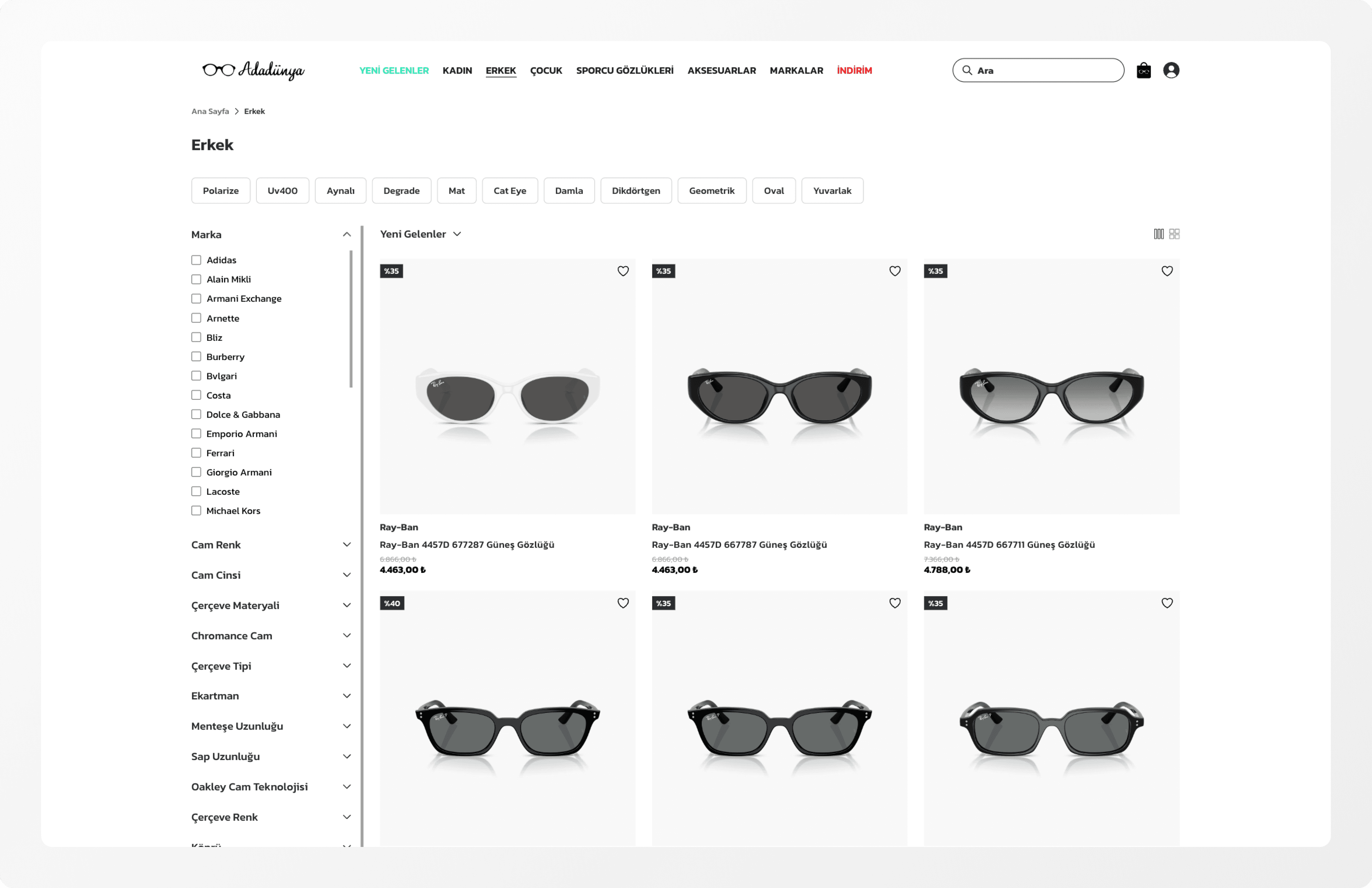Add Ray-Ban 4457D 677287 to favorites
This screenshot has width=1372, height=888.
(623, 271)
